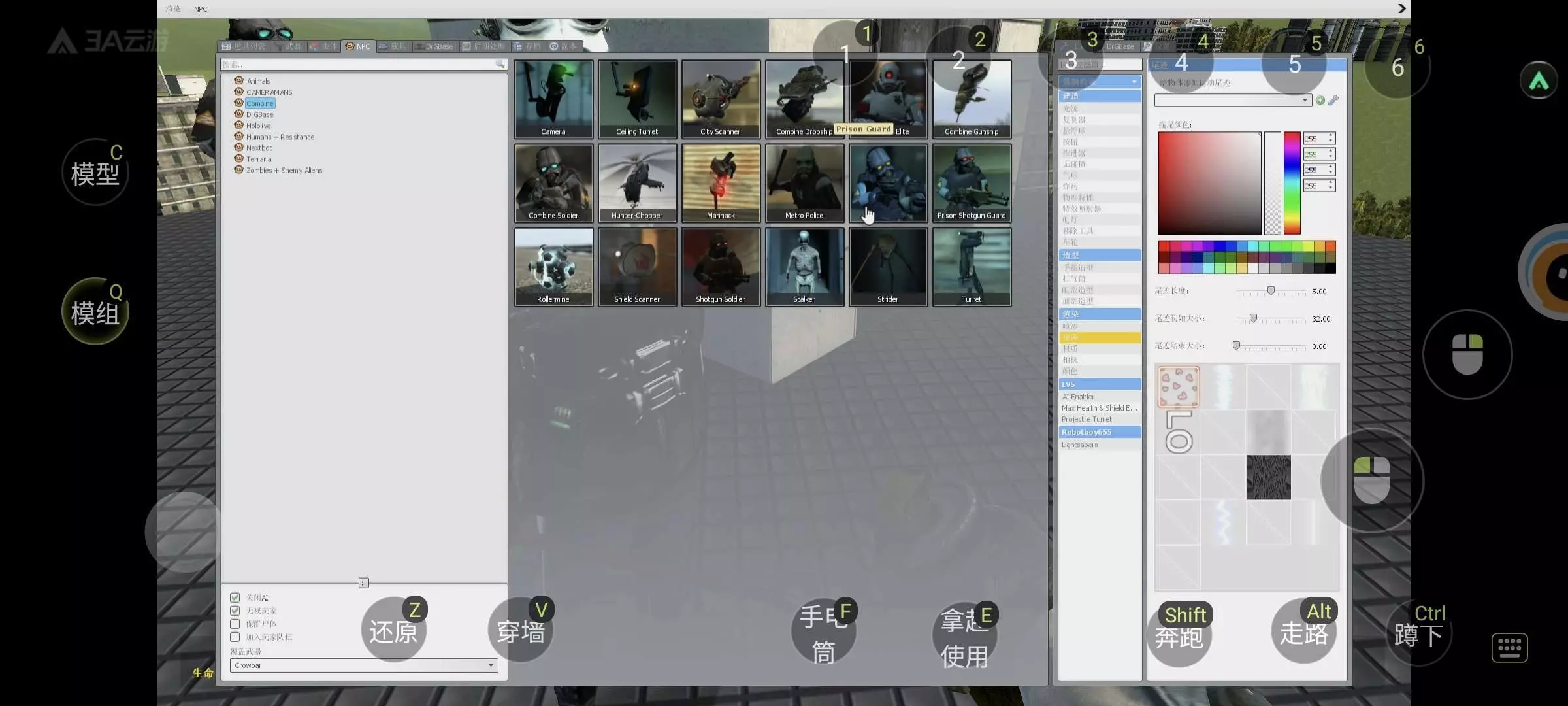Image resolution: width=1568 pixels, height=706 pixels.
Task: Enable the 加入玩家队伍 checkbox
Action: coord(235,637)
